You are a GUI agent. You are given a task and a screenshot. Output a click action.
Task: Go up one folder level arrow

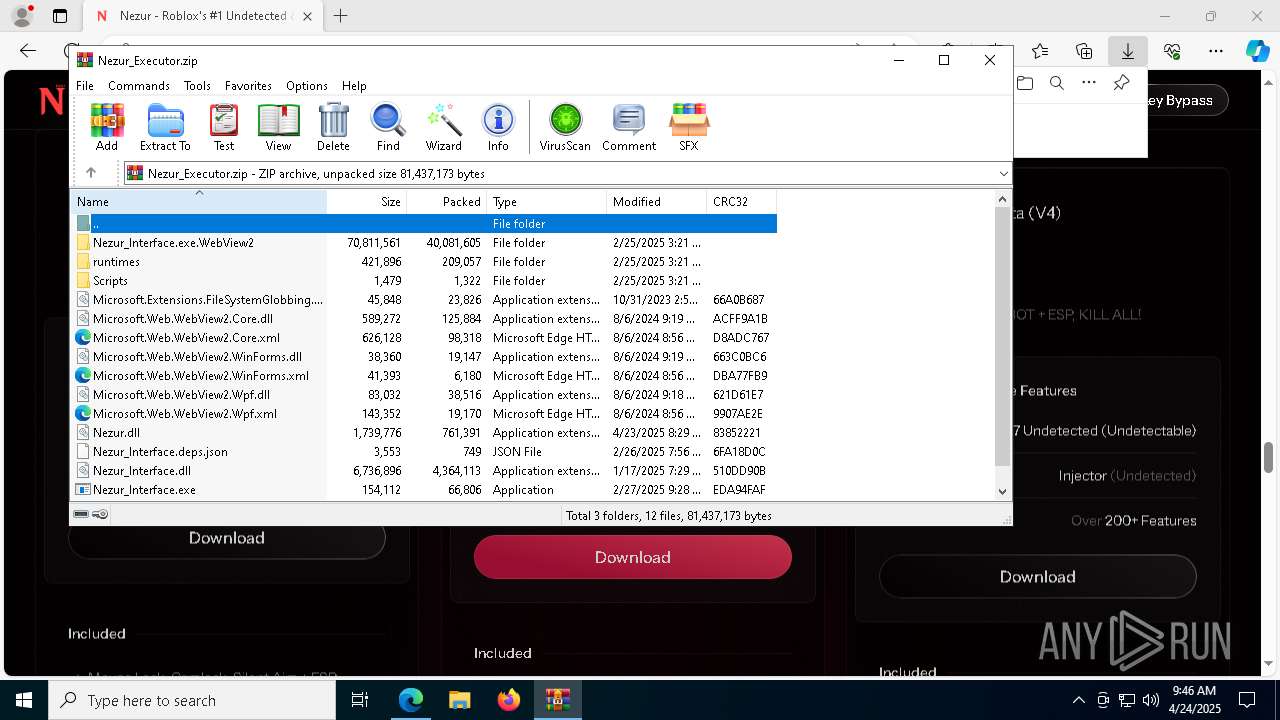91,173
